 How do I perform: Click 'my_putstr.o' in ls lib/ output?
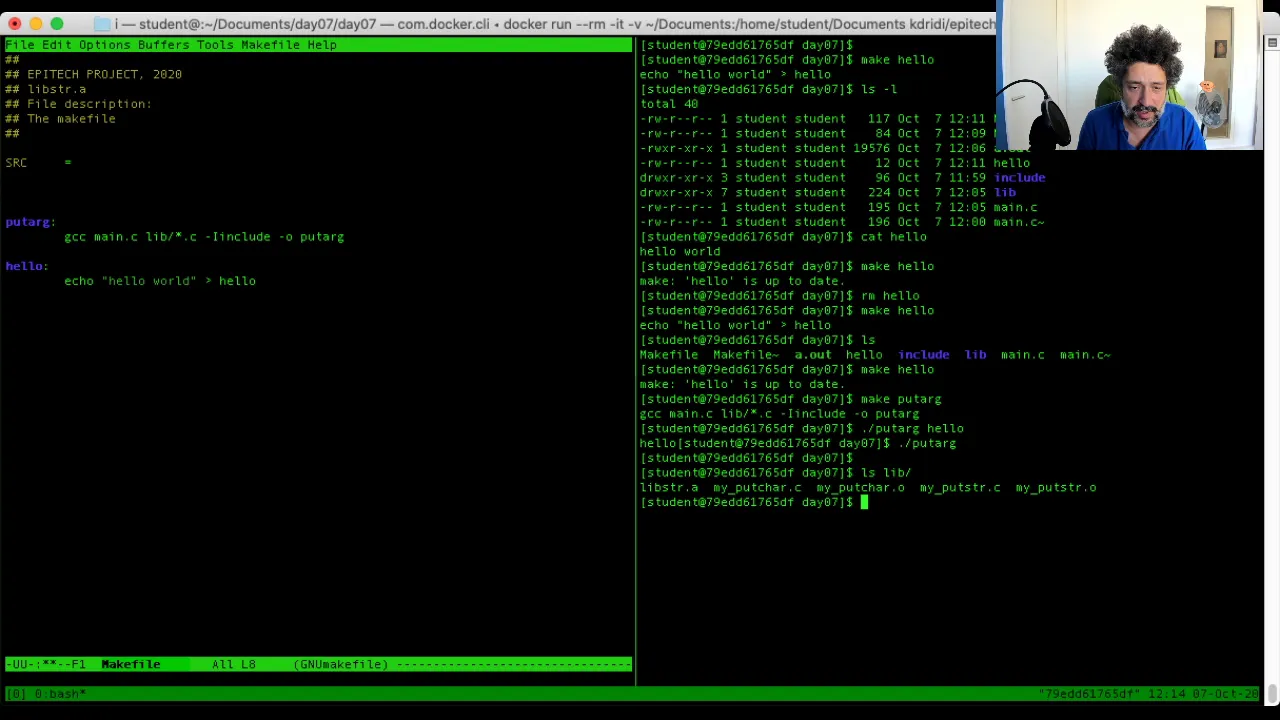(1056, 488)
